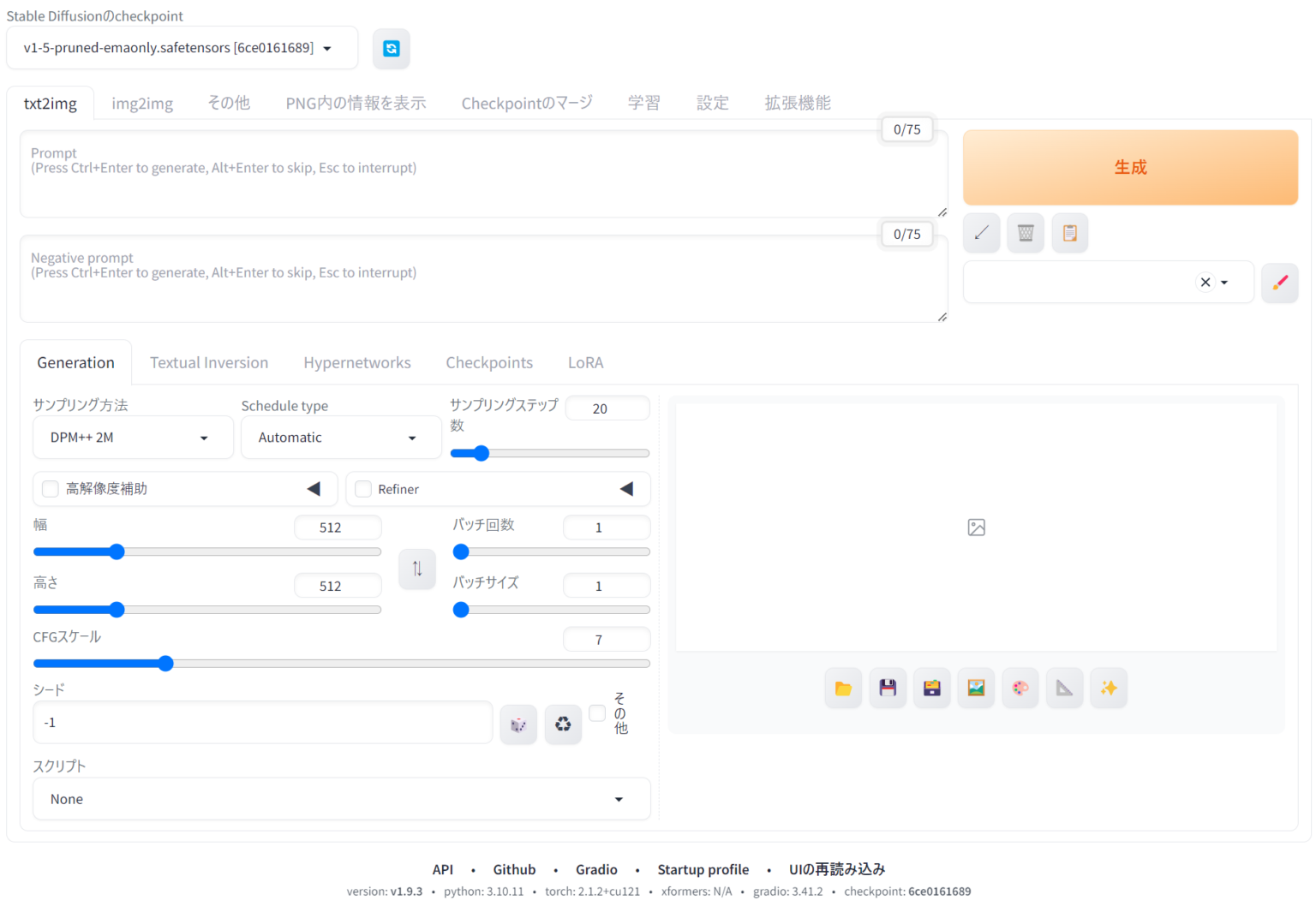Save the generated image with floppy icon

pyautogui.click(x=888, y=688)
